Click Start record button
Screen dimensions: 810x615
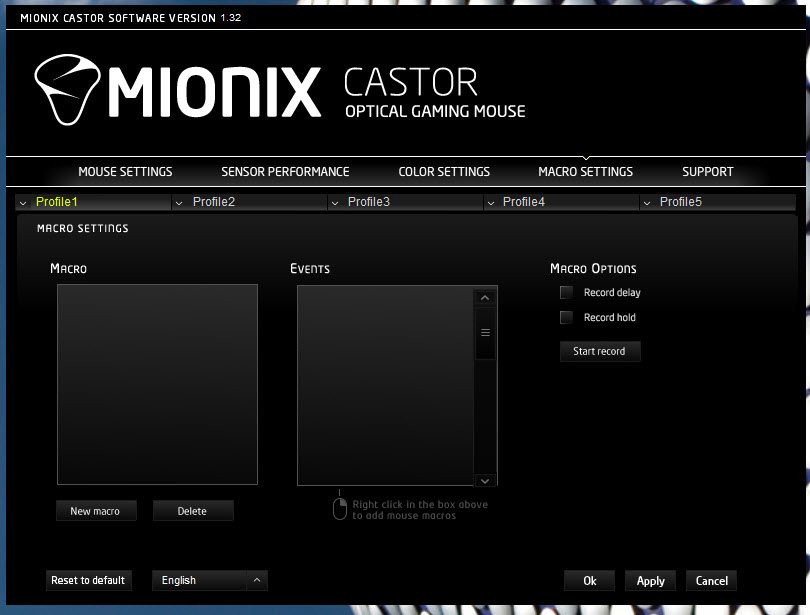[600, 351]
